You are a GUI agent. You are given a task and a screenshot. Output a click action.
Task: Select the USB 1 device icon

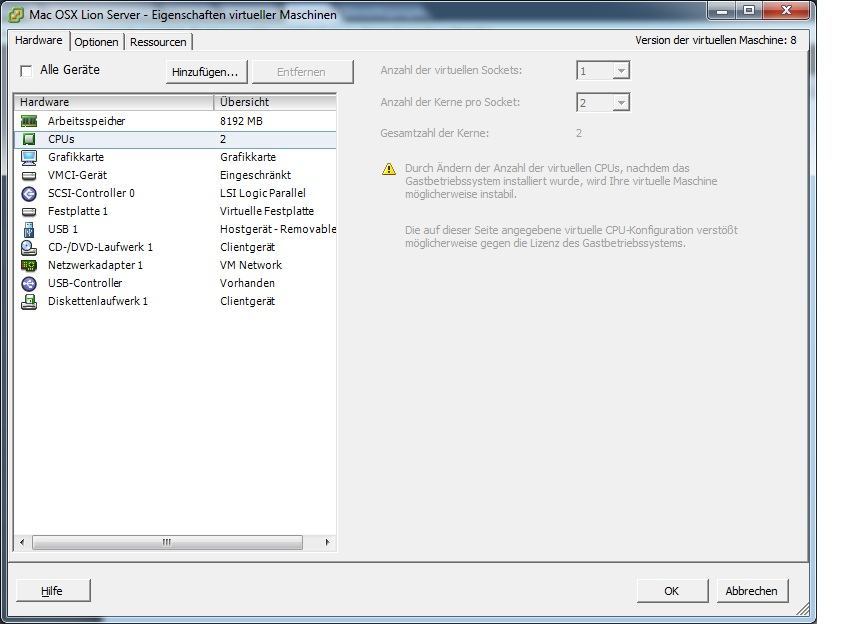click(x=29, y=229)
